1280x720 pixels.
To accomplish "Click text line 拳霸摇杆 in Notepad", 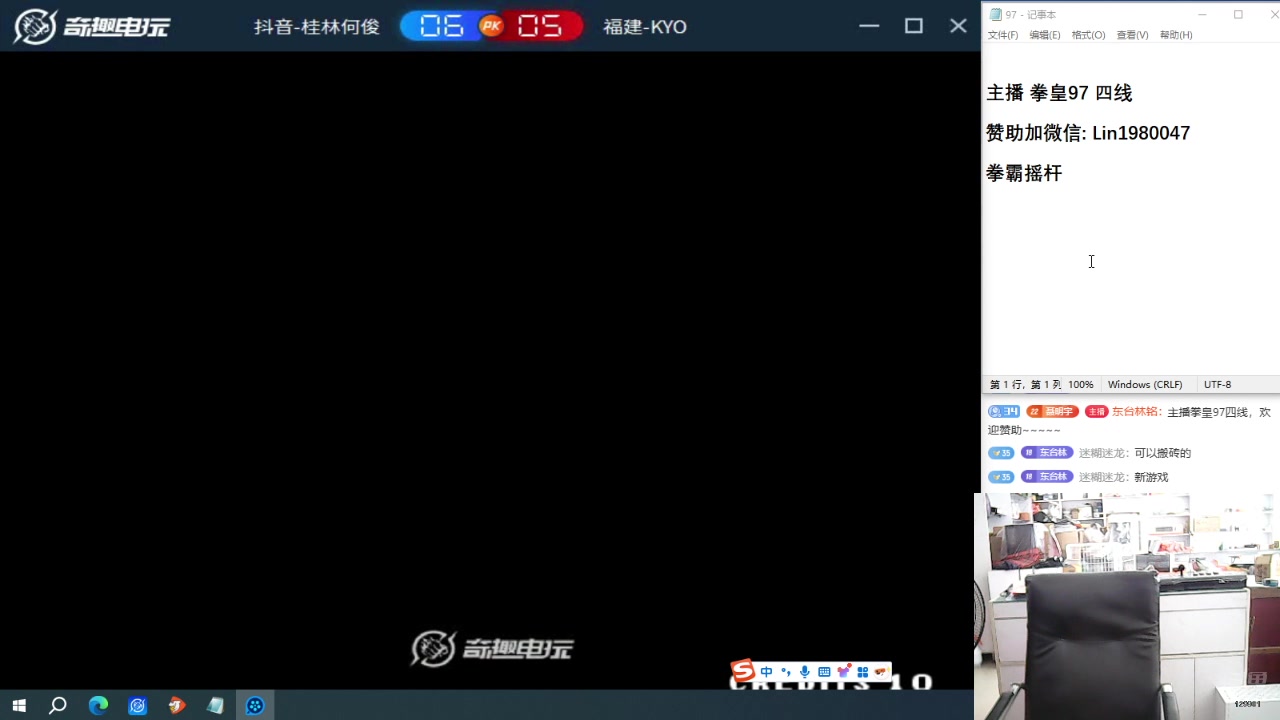I will [x=1024, y=173].
